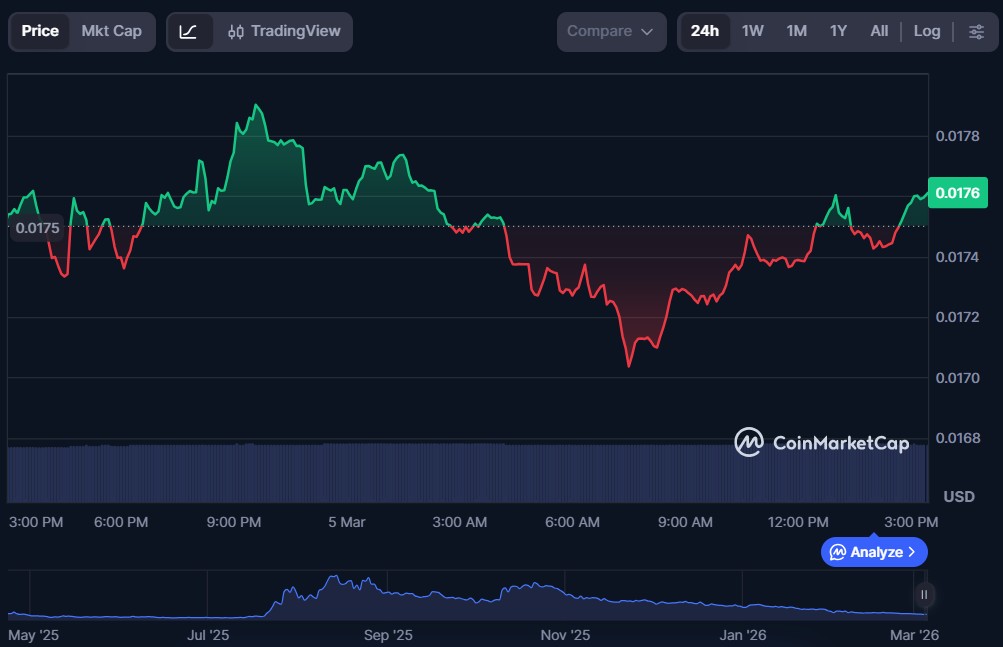Switch chart to Price view
Image resolution: width=1003 pixels, height=647 pixels.
pos(40,31)
